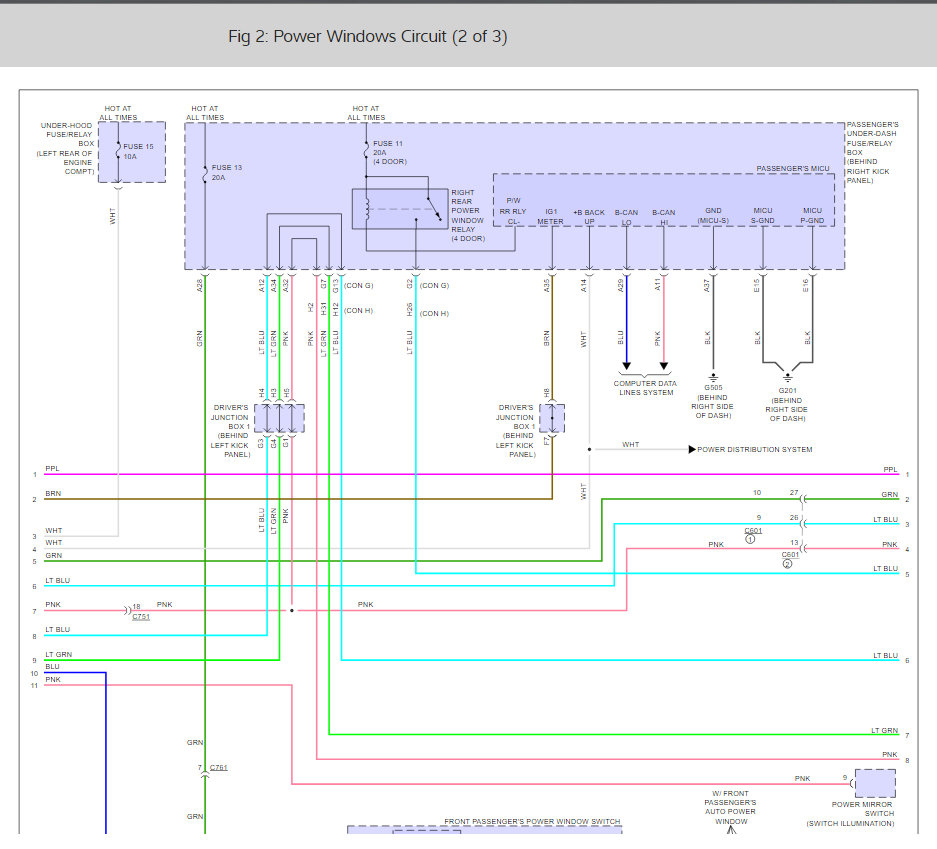Select the Front Passenger's Power Window Switch label
This screenshot has height=849, width=937.
pyautogui.click(x=532, y=822)
